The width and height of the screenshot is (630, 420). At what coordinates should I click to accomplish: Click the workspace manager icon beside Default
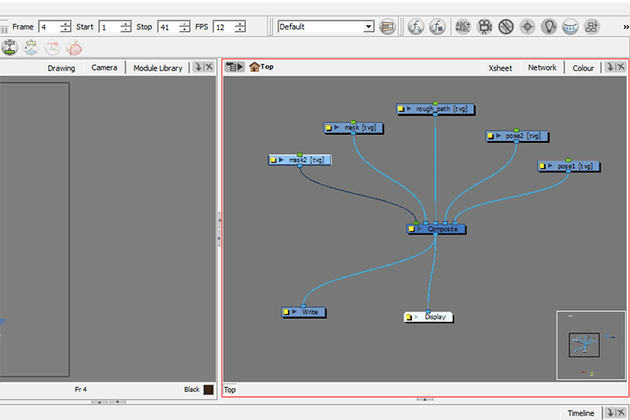tap(388, 26)
